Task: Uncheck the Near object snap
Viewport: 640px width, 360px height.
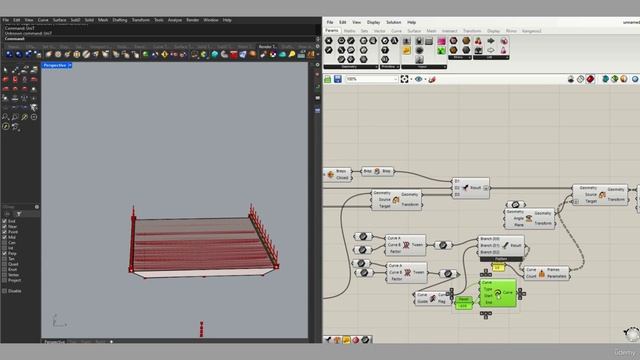Action: click(4, 226)
